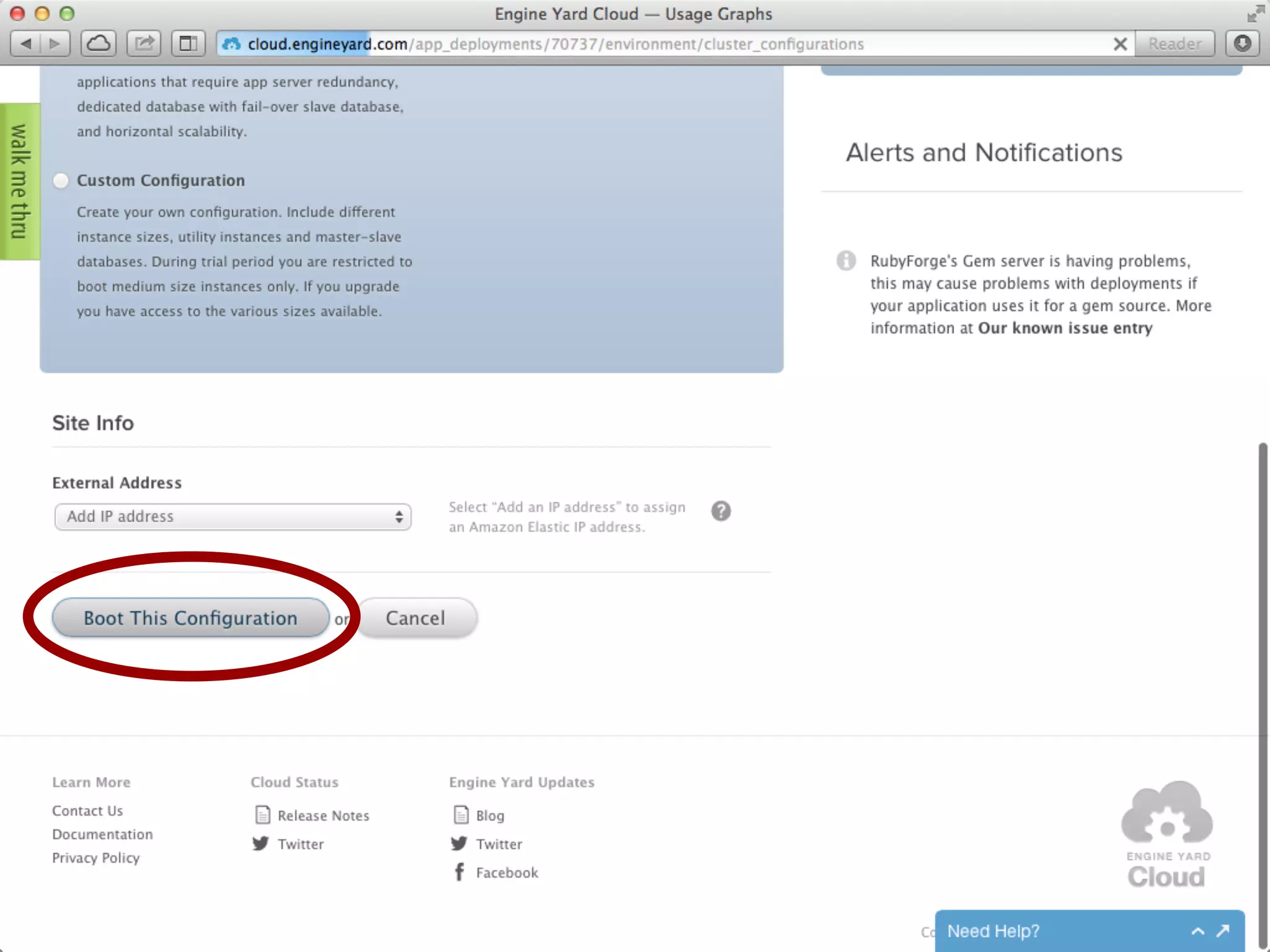Click the Share toolbar icon
This screenshot has width=1270, height=952.
[144, 43]
